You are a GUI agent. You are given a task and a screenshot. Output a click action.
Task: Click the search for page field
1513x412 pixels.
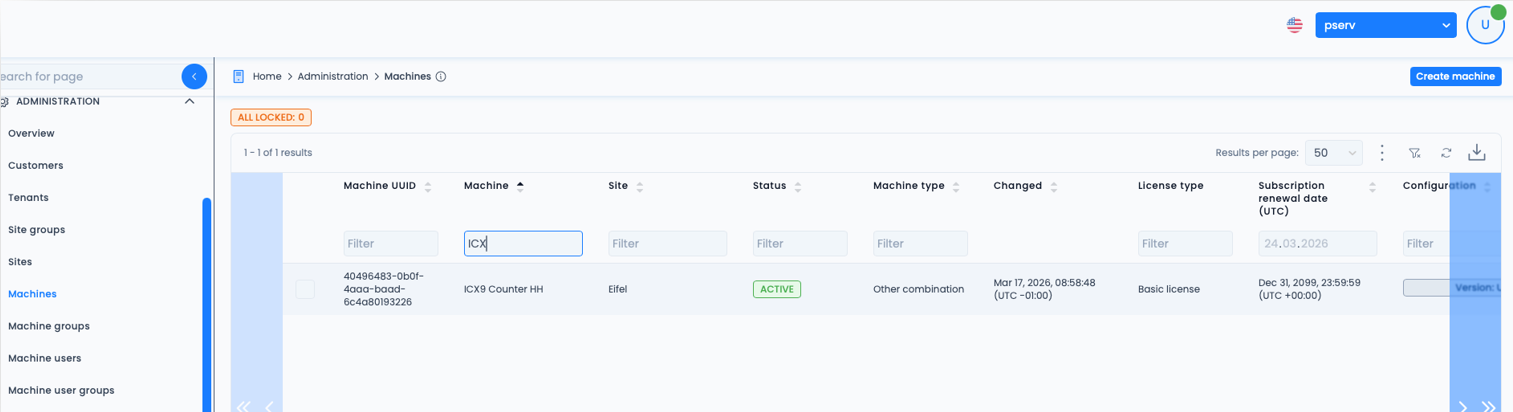pyautogui.click(x=90, y=76)
